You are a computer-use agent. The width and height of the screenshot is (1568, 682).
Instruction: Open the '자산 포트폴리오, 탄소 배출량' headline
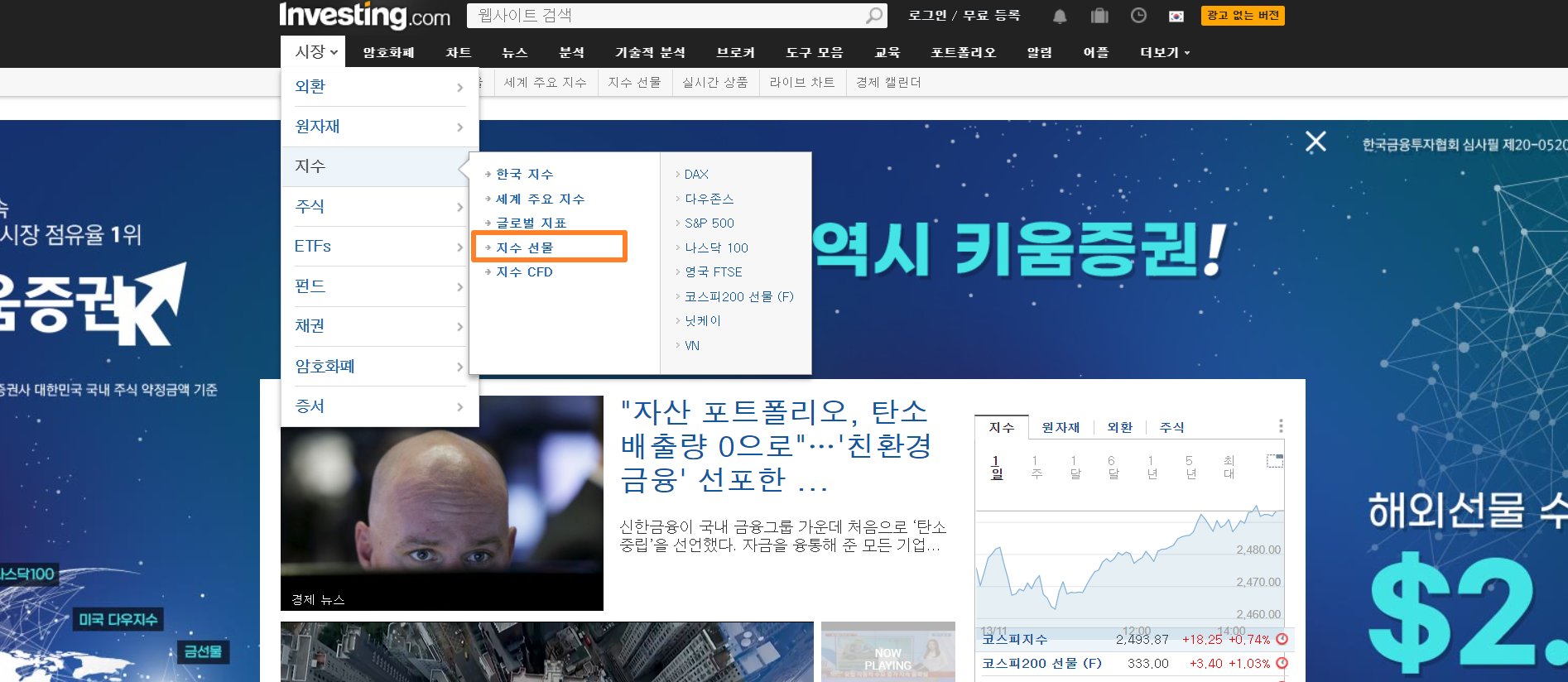pyautogui.click(x=777, y=446)
